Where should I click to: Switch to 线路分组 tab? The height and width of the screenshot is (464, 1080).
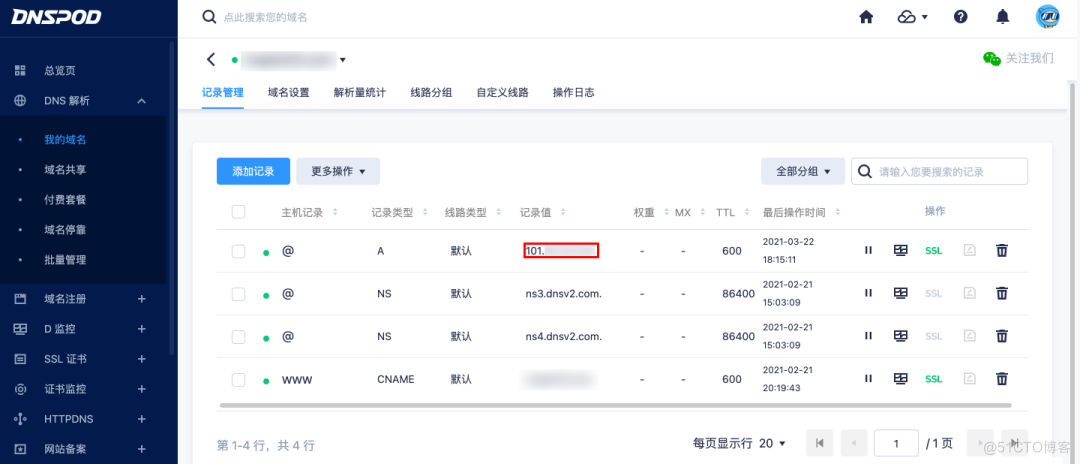(431, 92)
